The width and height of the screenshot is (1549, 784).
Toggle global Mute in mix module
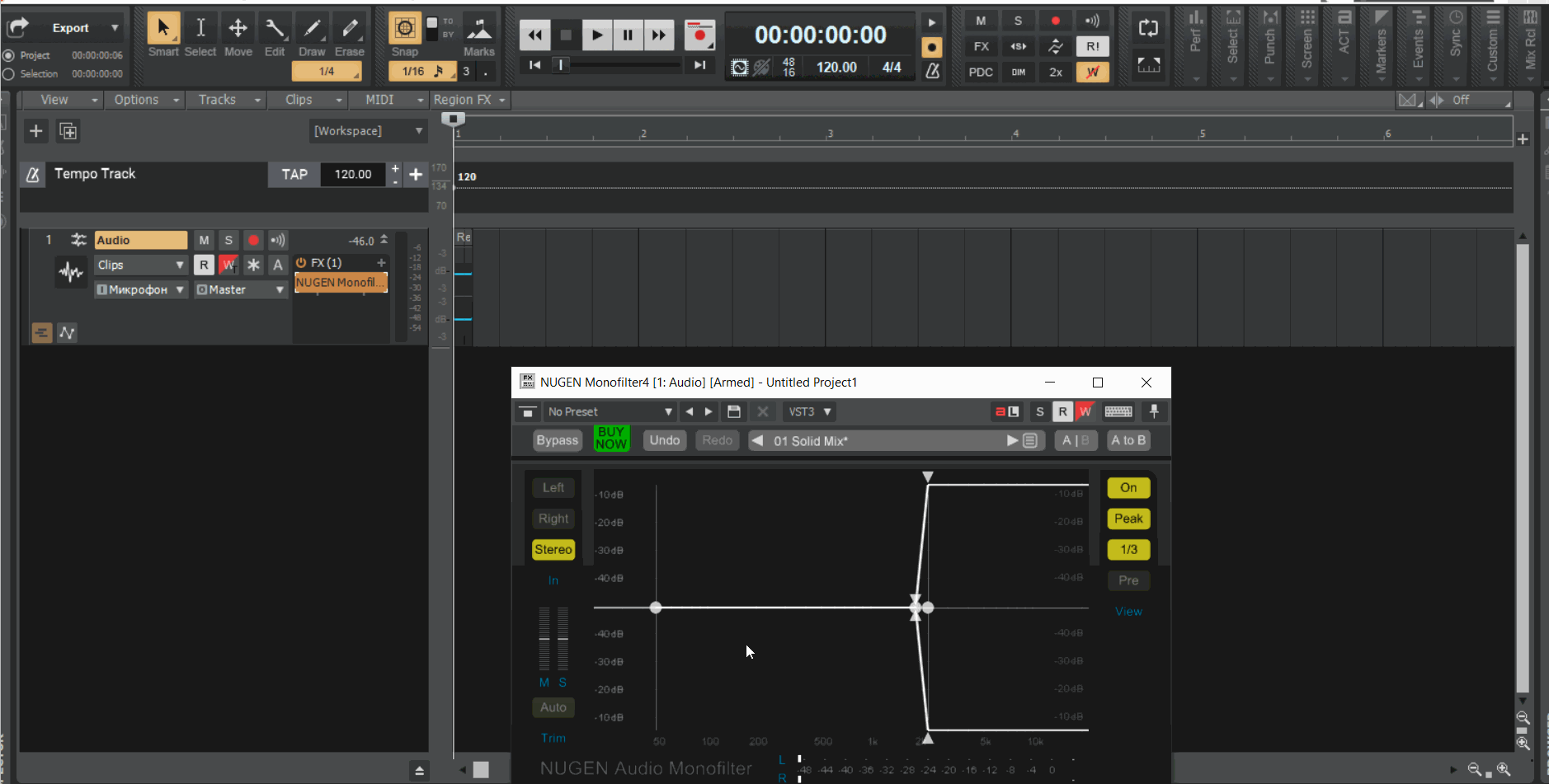pyautogui.click(x=981, y=21)
